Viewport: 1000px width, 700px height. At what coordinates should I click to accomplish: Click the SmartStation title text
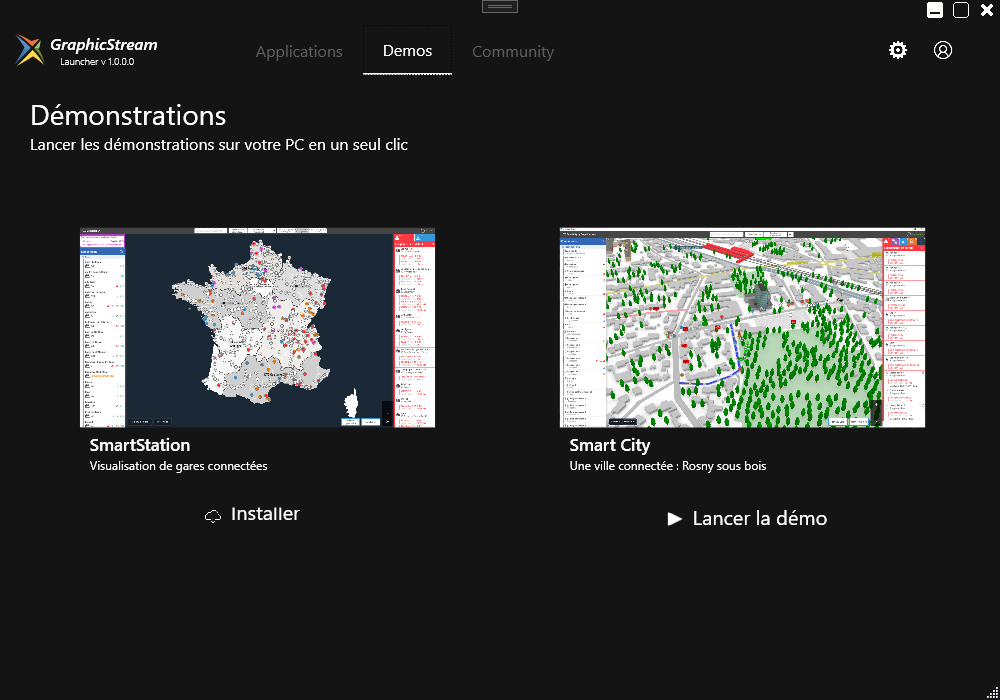pos(140,445)
